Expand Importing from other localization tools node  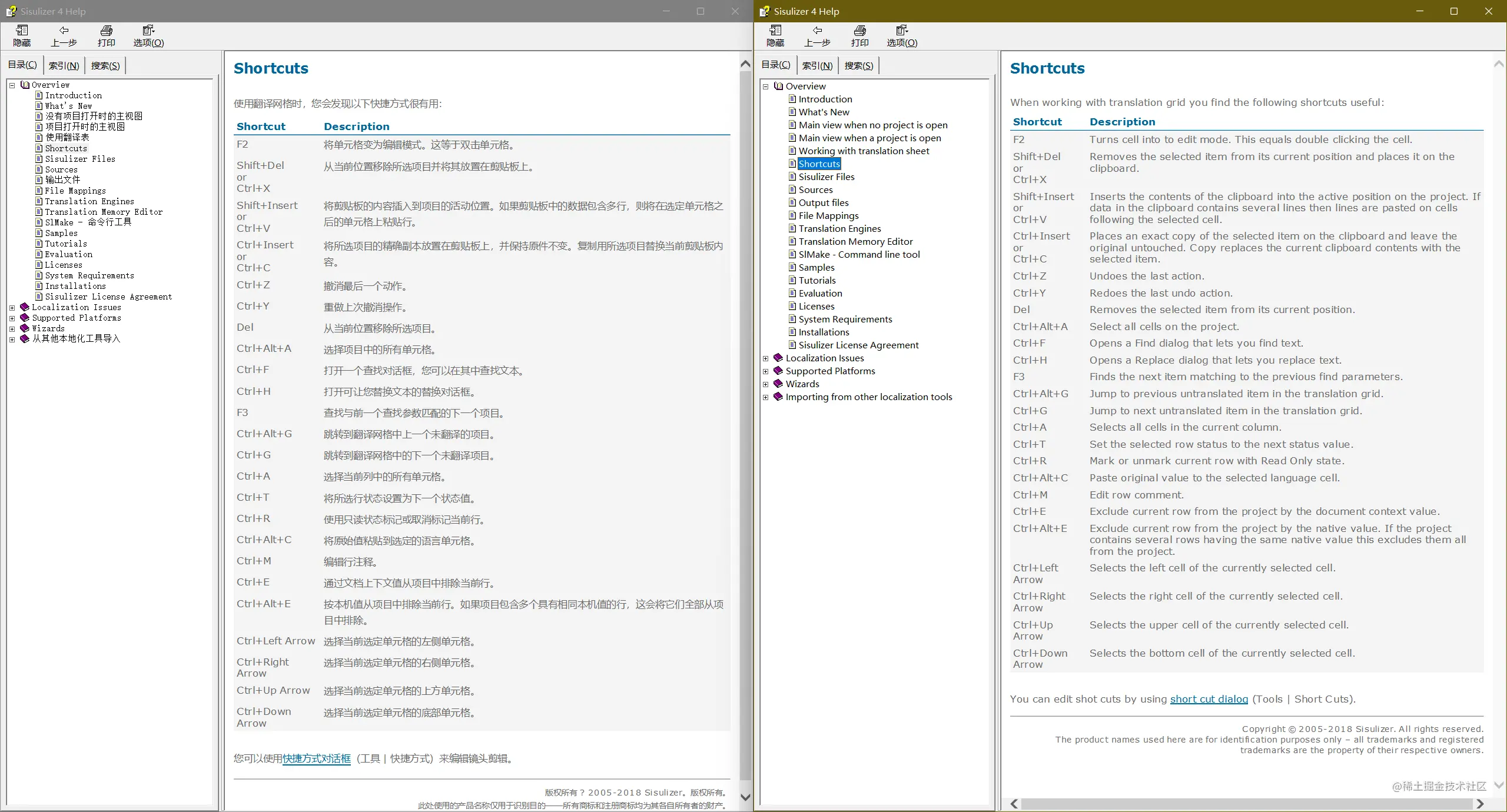[x=766, y=397]
